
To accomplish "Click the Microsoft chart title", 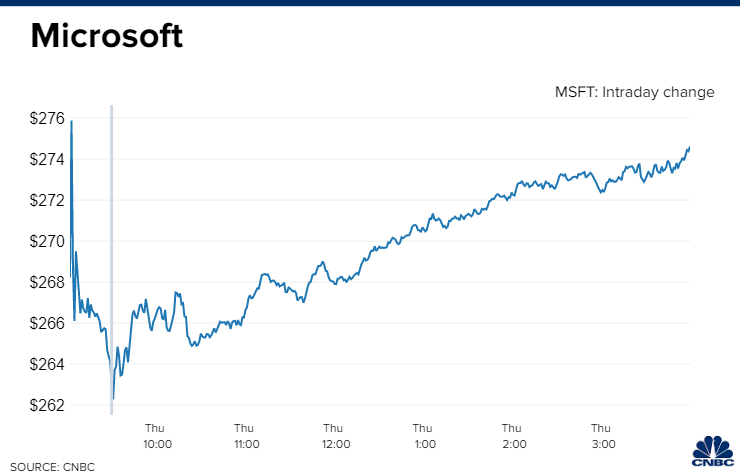I will click(106, 37).
